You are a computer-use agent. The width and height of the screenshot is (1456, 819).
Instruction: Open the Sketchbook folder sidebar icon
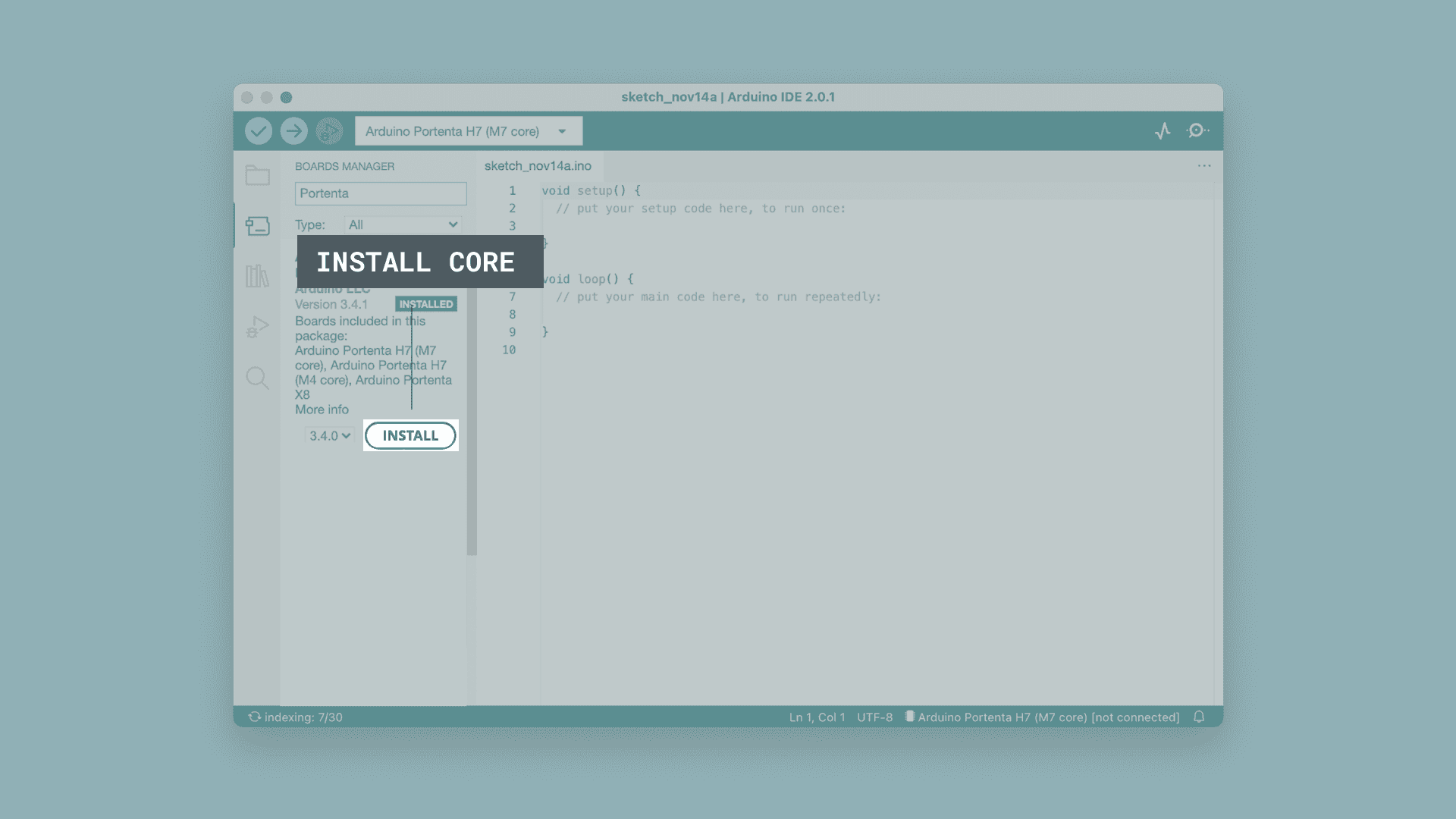click(x=257, y=176)
